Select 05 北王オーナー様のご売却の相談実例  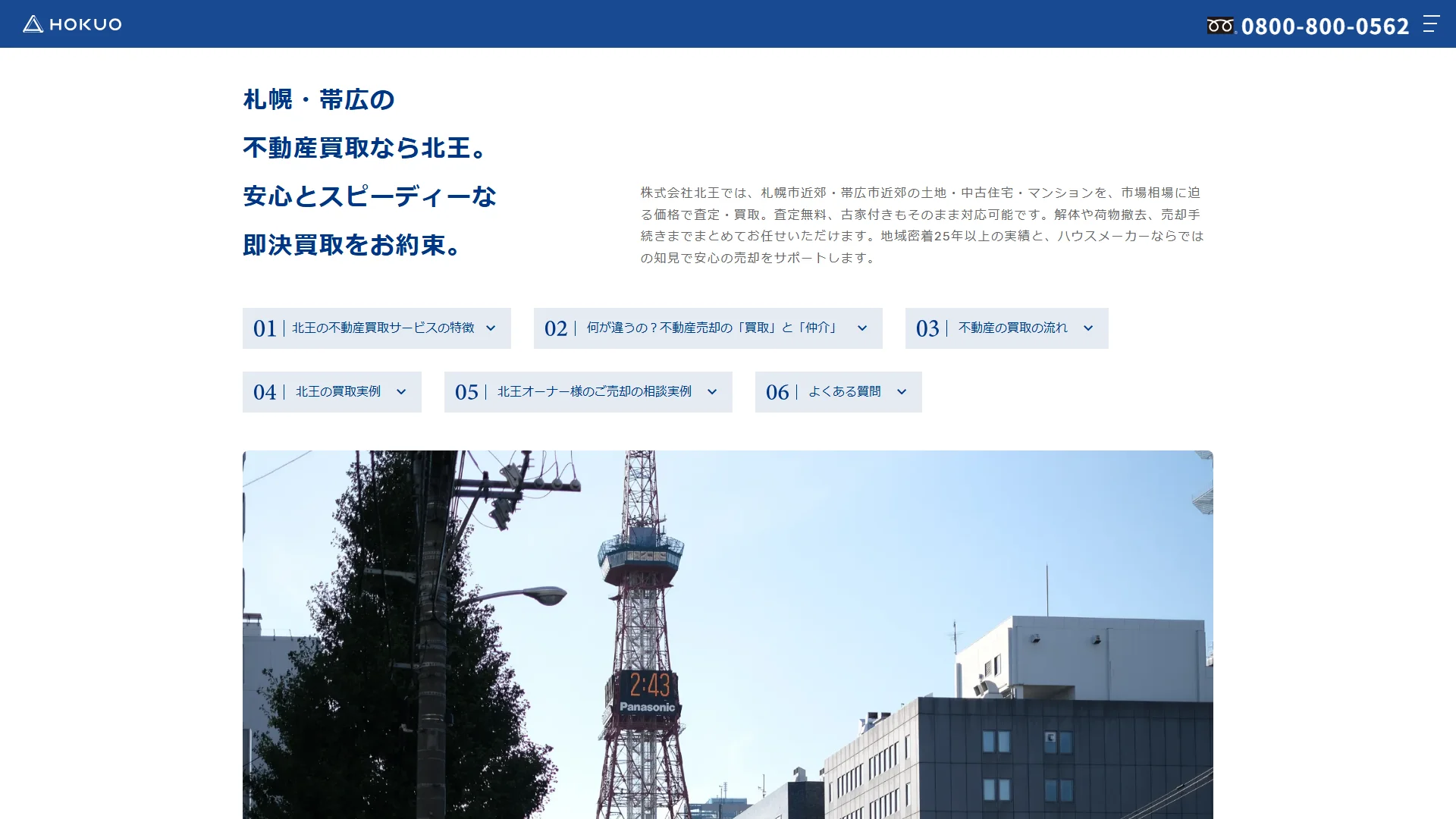(588, 392)
